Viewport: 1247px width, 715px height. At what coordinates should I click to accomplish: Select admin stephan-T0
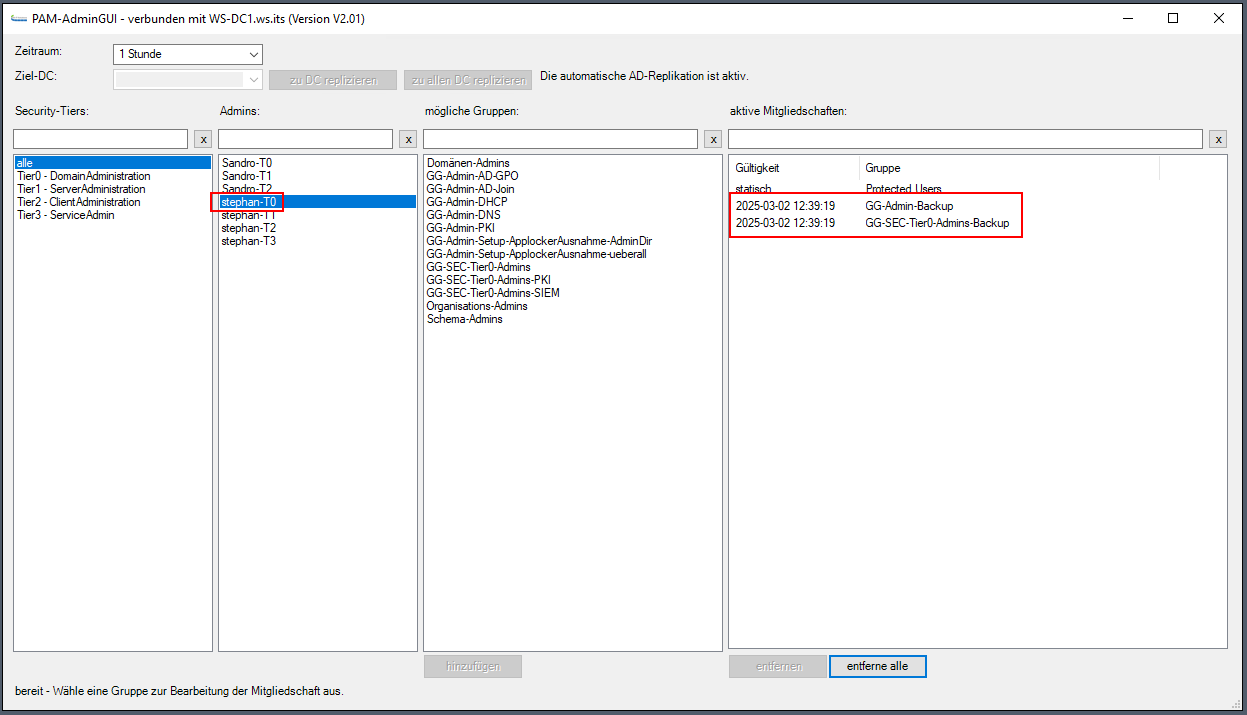318,201
